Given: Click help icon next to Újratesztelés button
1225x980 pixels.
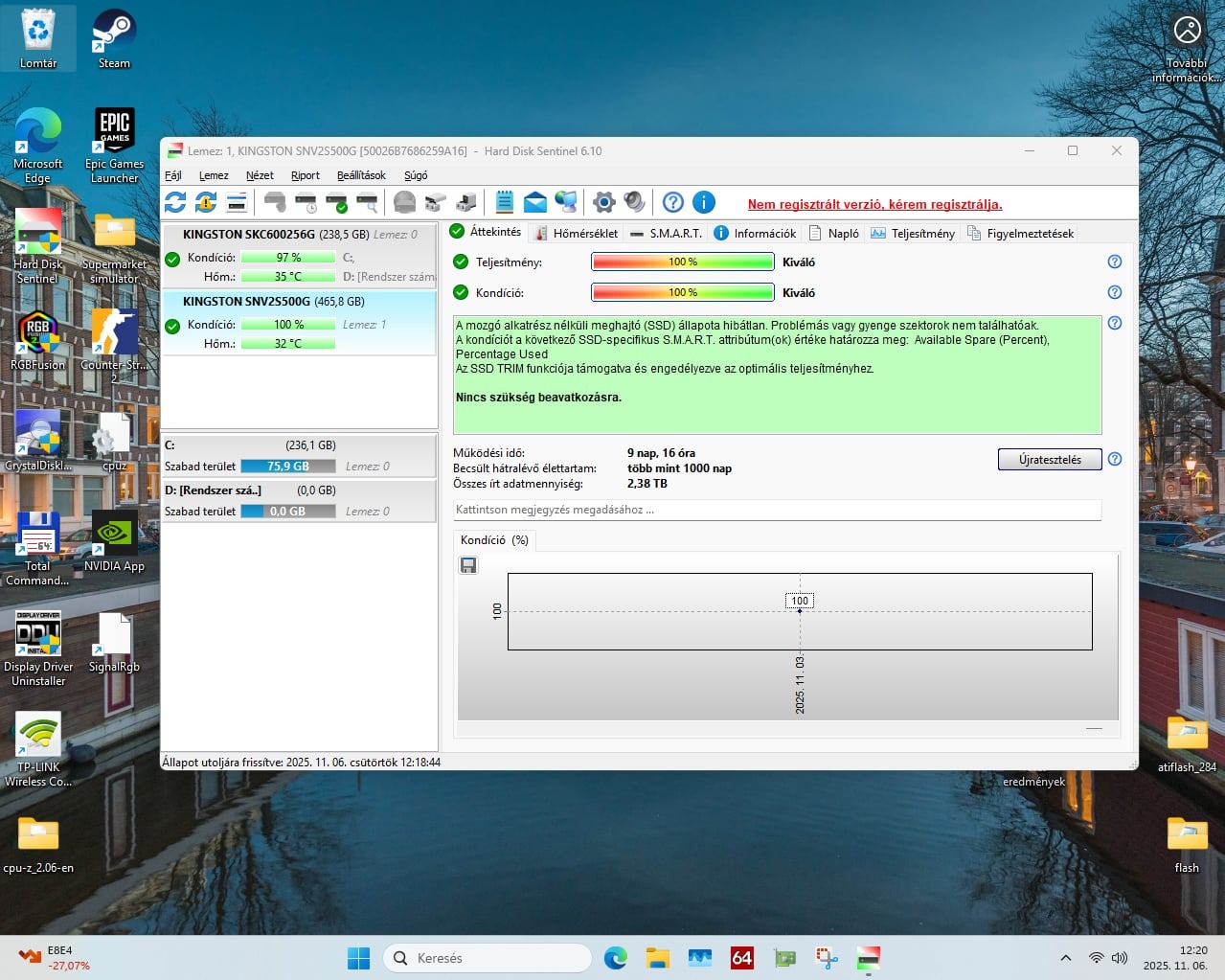Looking at the screenshot, I should coord(1115,459).
